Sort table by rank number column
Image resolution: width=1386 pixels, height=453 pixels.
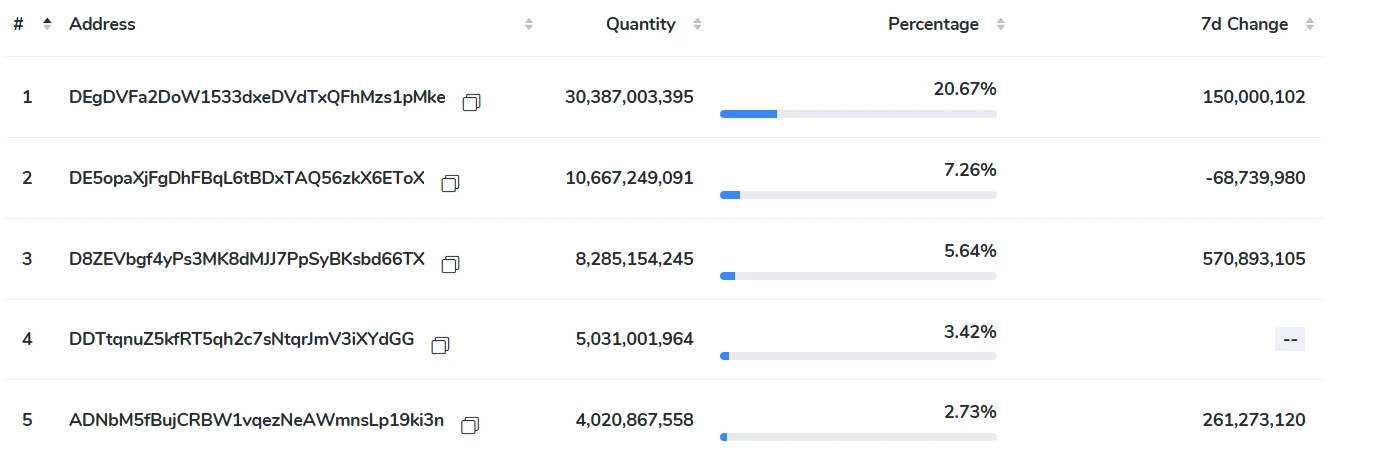point(47,24)
